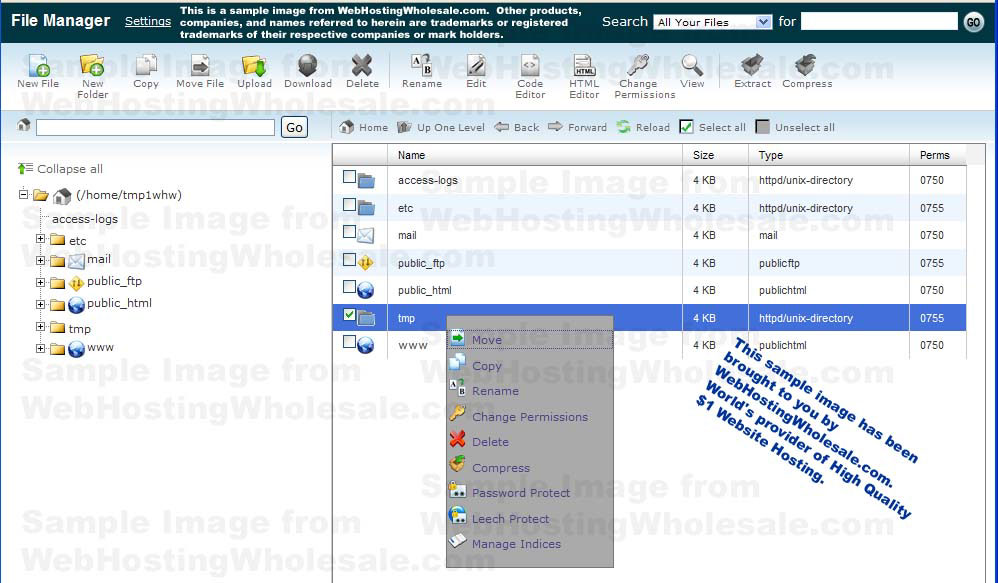The height and width of the screenshot is (583, 998).
Task: Click the public_html globe icon in file list
Action: (365, 290)
